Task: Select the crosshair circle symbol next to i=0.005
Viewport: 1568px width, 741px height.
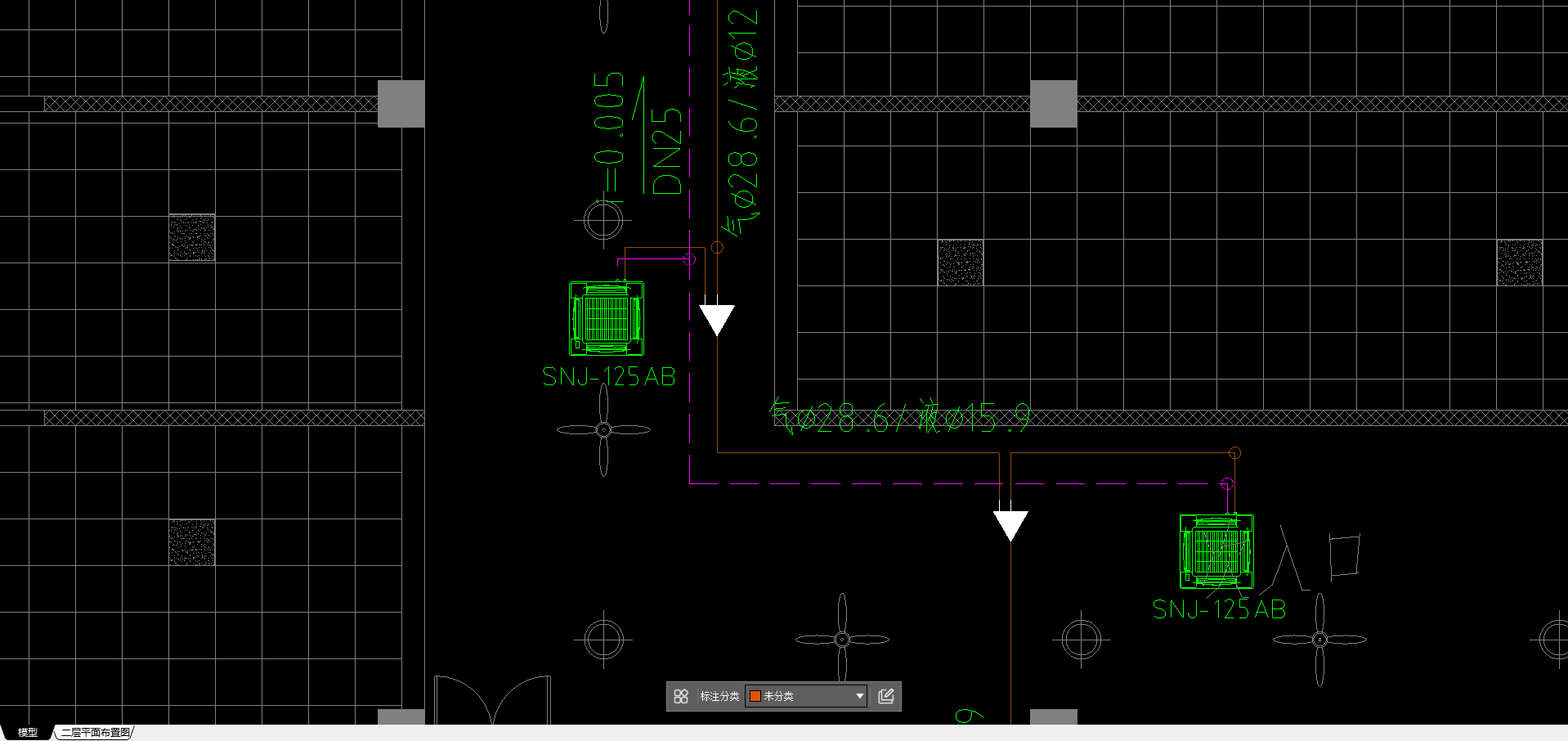Action: 603,220
